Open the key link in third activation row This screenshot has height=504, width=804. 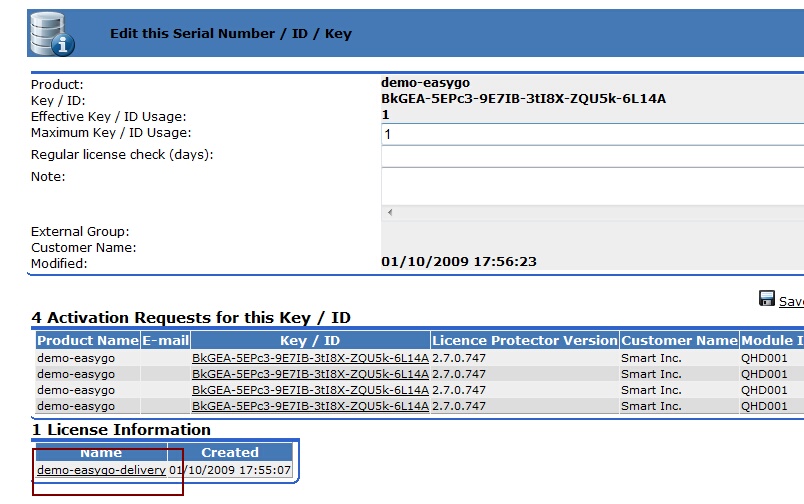coord(310,390)
